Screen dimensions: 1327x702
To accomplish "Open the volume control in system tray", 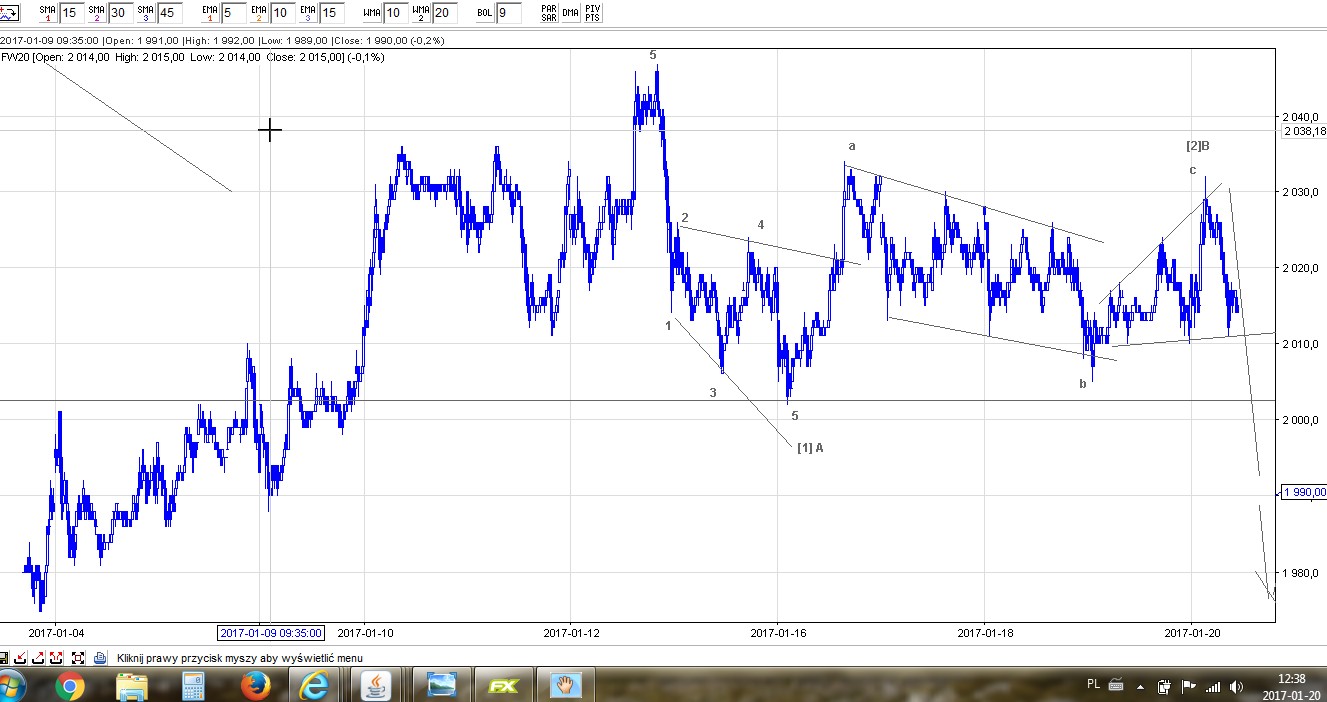I will [x=1237, y=687].
